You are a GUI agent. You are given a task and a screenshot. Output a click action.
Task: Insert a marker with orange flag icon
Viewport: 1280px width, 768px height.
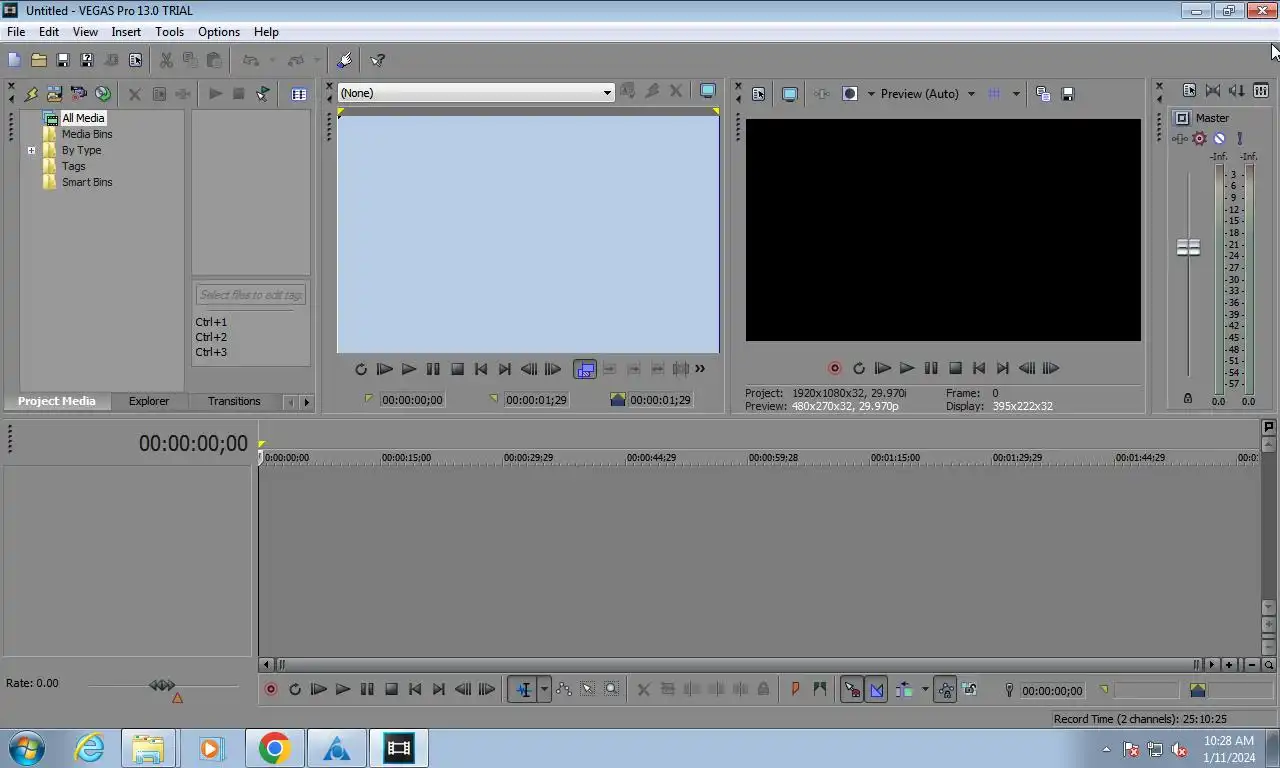796,690
